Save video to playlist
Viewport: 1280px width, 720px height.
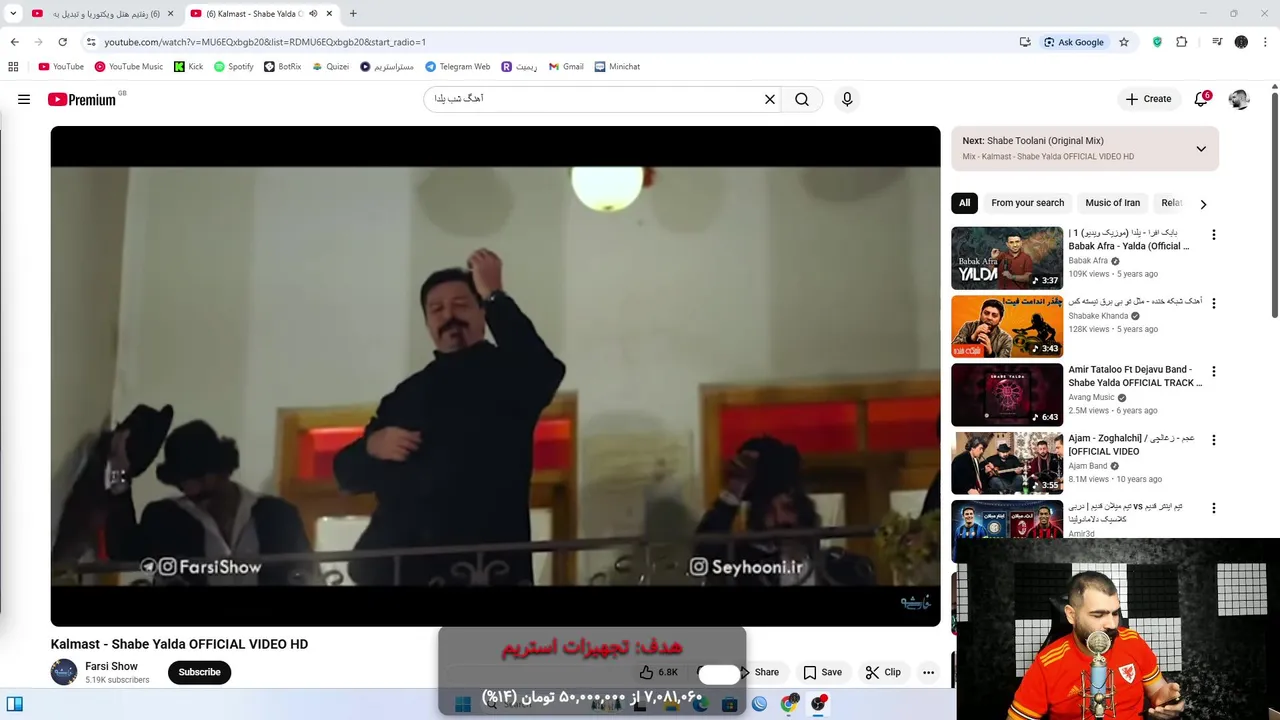822,672
